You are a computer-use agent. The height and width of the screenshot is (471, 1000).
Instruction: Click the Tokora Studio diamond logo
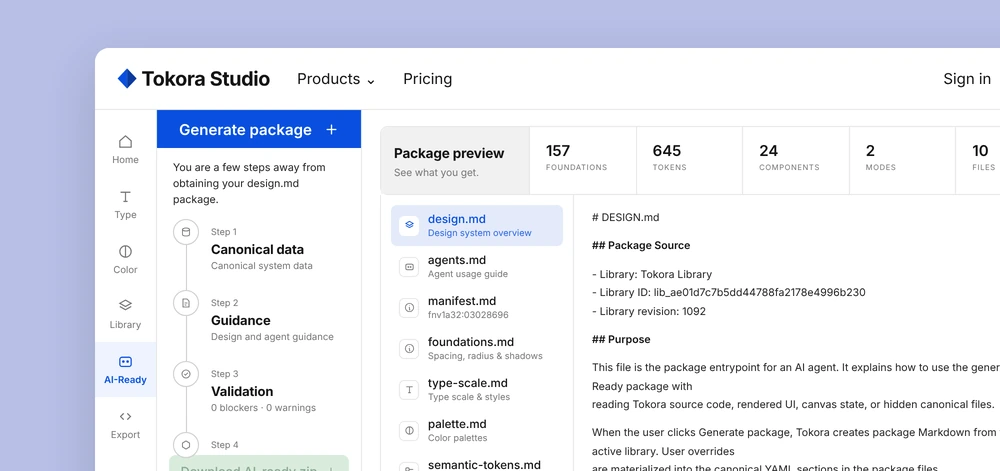127,78
